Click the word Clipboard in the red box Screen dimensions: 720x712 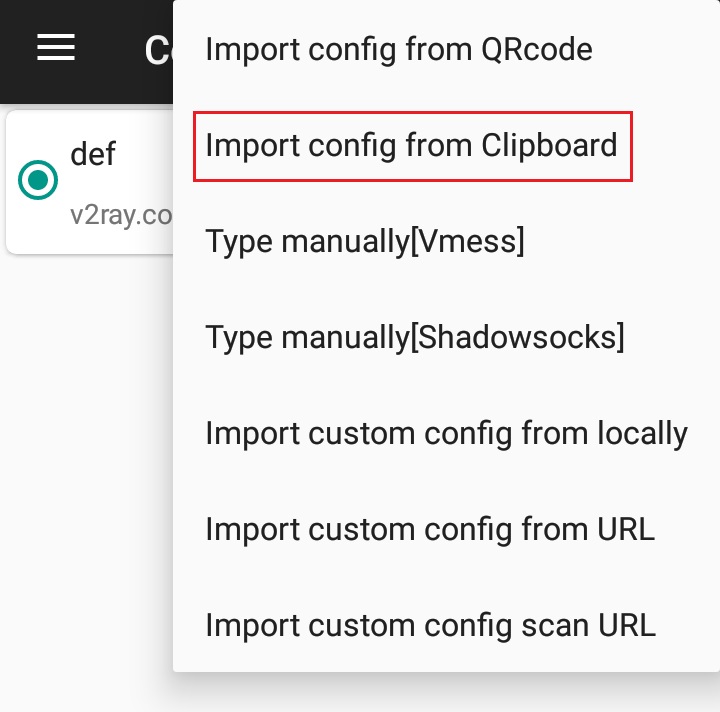pos(549,146)
